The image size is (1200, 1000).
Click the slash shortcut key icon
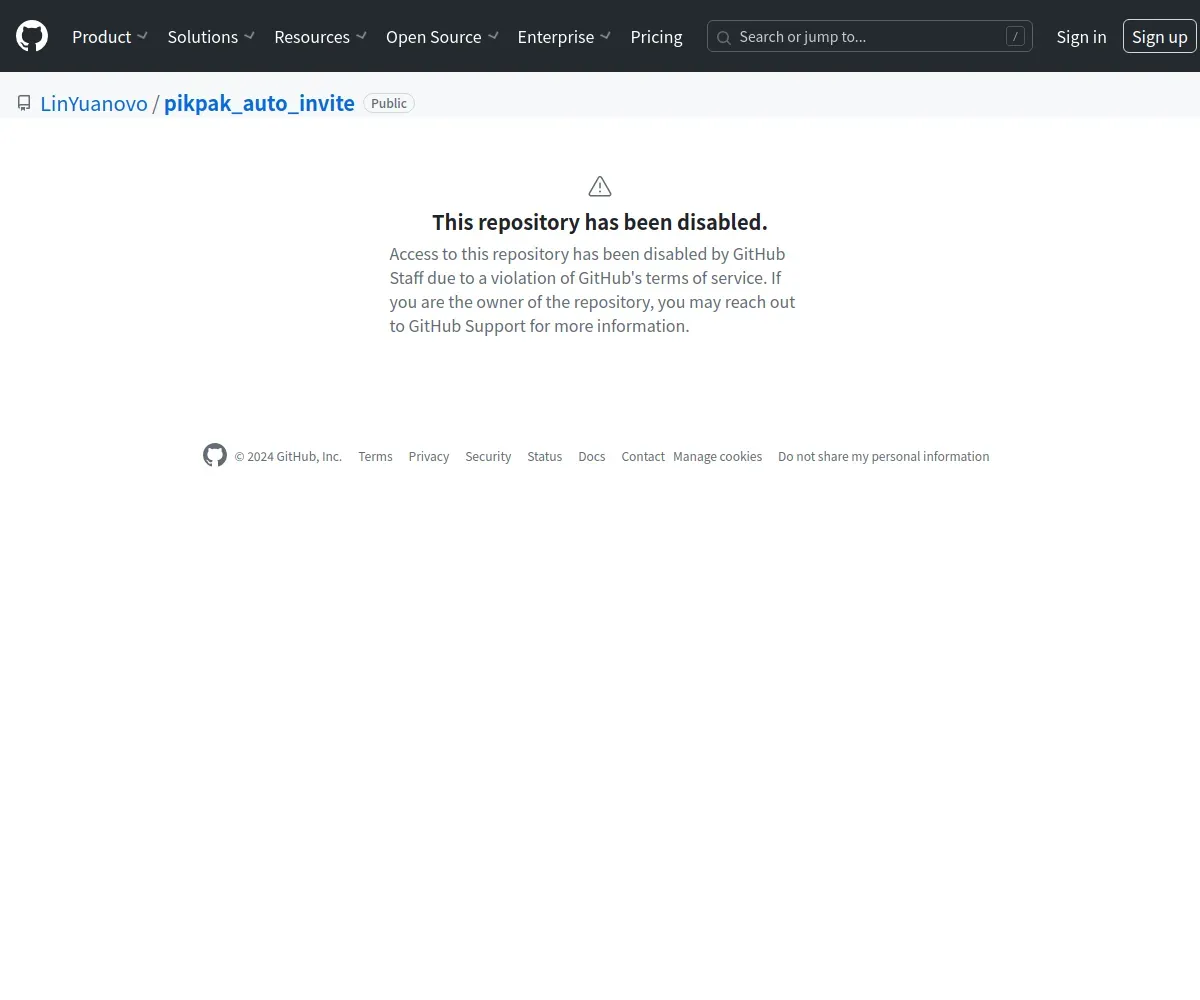pyautogui.click(x=1015, y=37)
